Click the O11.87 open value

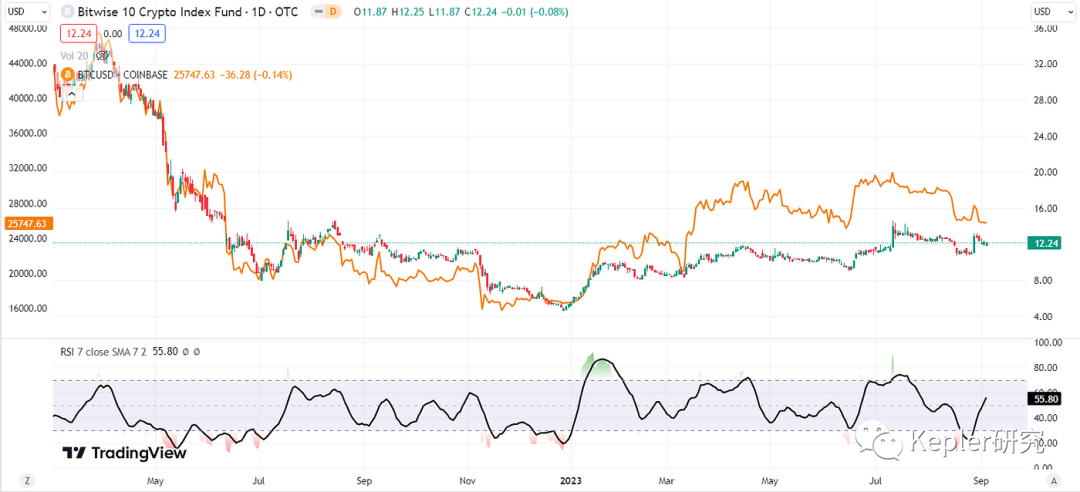coord(369,12)
